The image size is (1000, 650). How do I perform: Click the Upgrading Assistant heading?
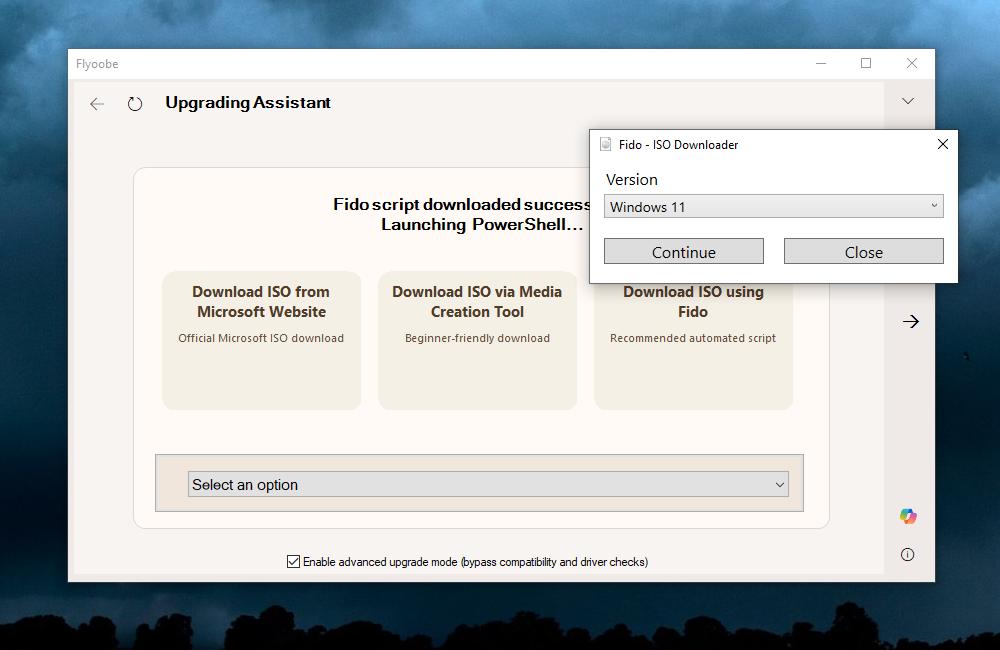247,103
